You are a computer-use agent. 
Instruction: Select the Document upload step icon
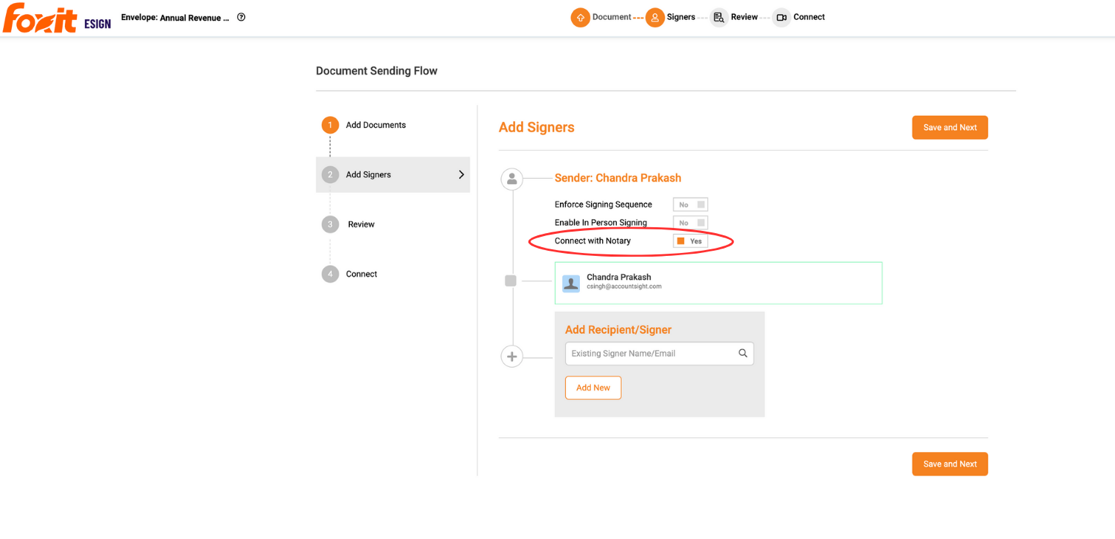[x=580, y=17]
